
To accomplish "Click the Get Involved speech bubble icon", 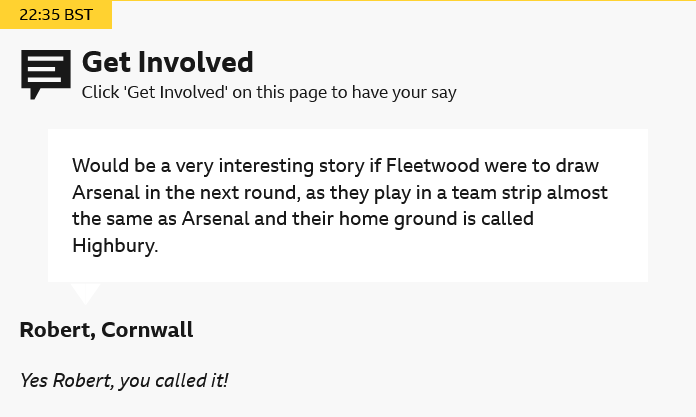I will click(46, 75).
